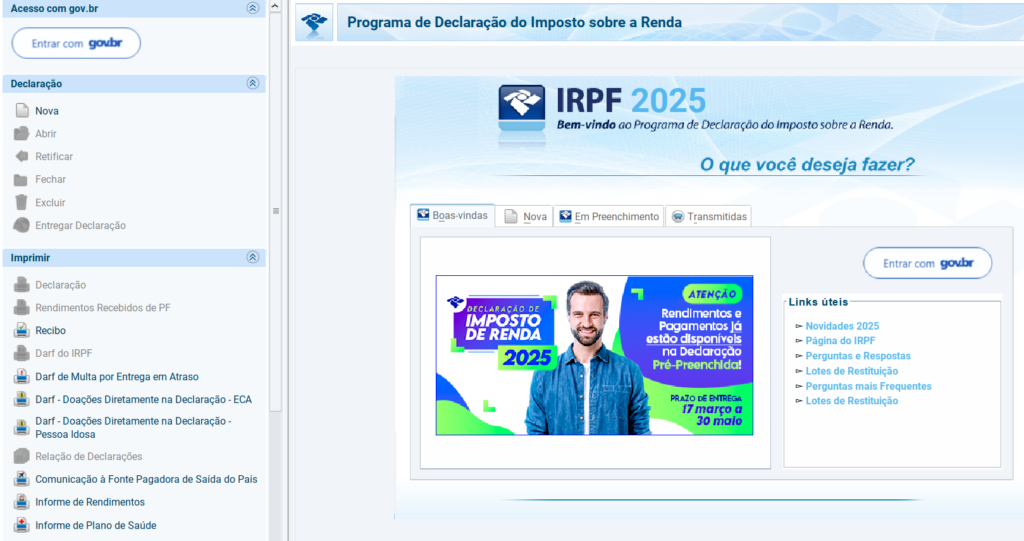Click the Abrir folder icon
This screenshot has height=541, width=1024.
click(22, 133)
